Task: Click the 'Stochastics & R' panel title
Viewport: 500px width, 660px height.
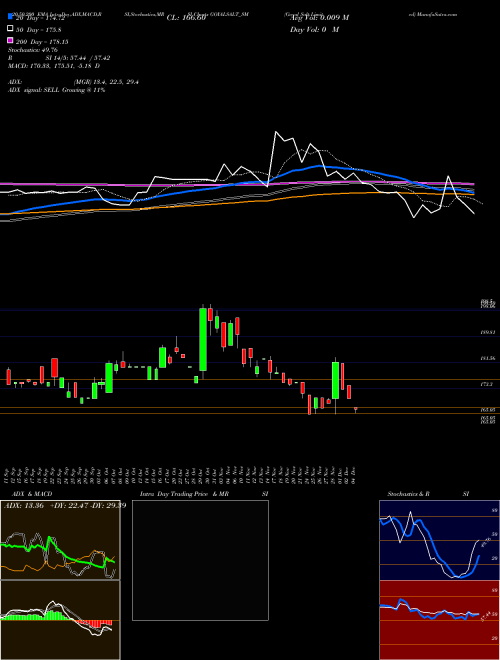Action: (x=408, y=494)
